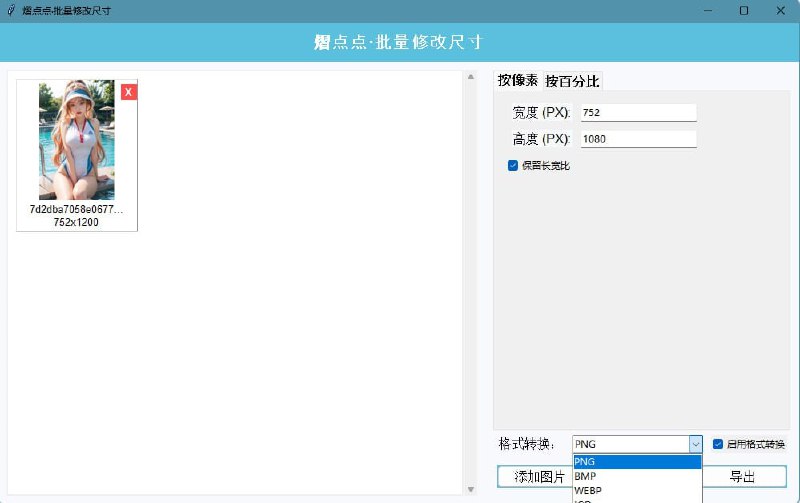Image resolution: width=800 pixels, height=503 pixels.
Task: Click into the 高度 (PX) input field
Action: pyautogui.click(x=637, y=139)
